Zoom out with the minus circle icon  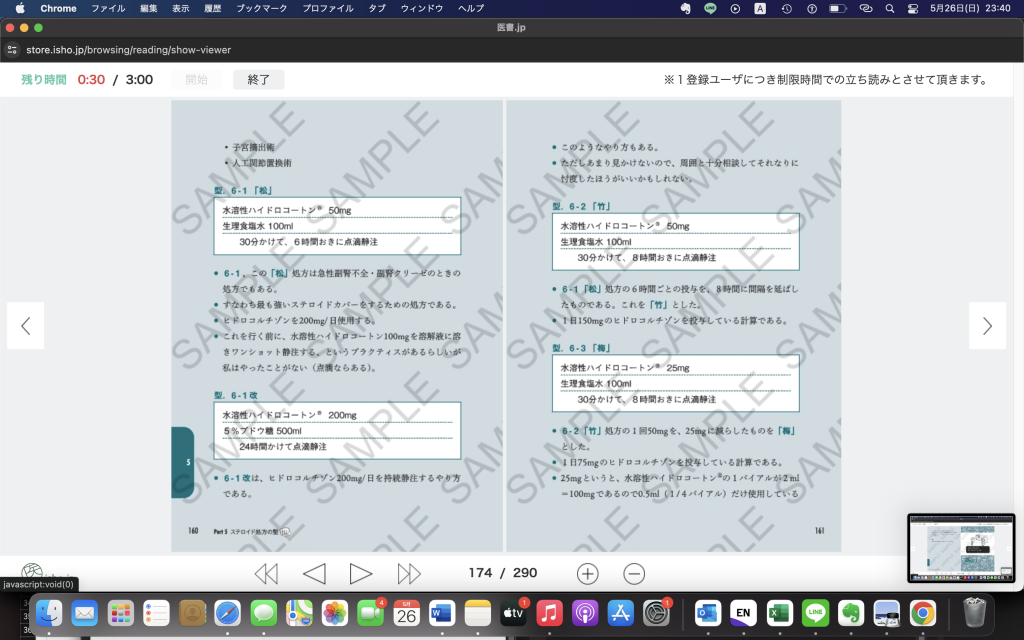pos(634,573)
